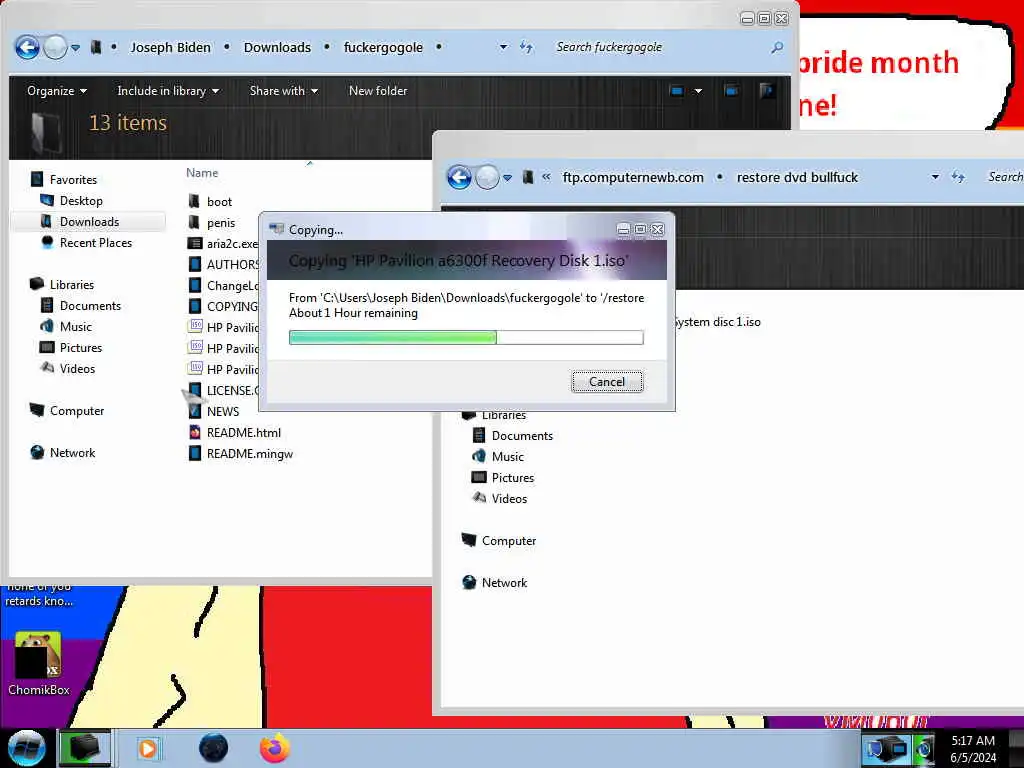The height and width of the screenshot is (768, 1024).
Task: Refresh the fuckergogole folder view
Action: (526, 47)
